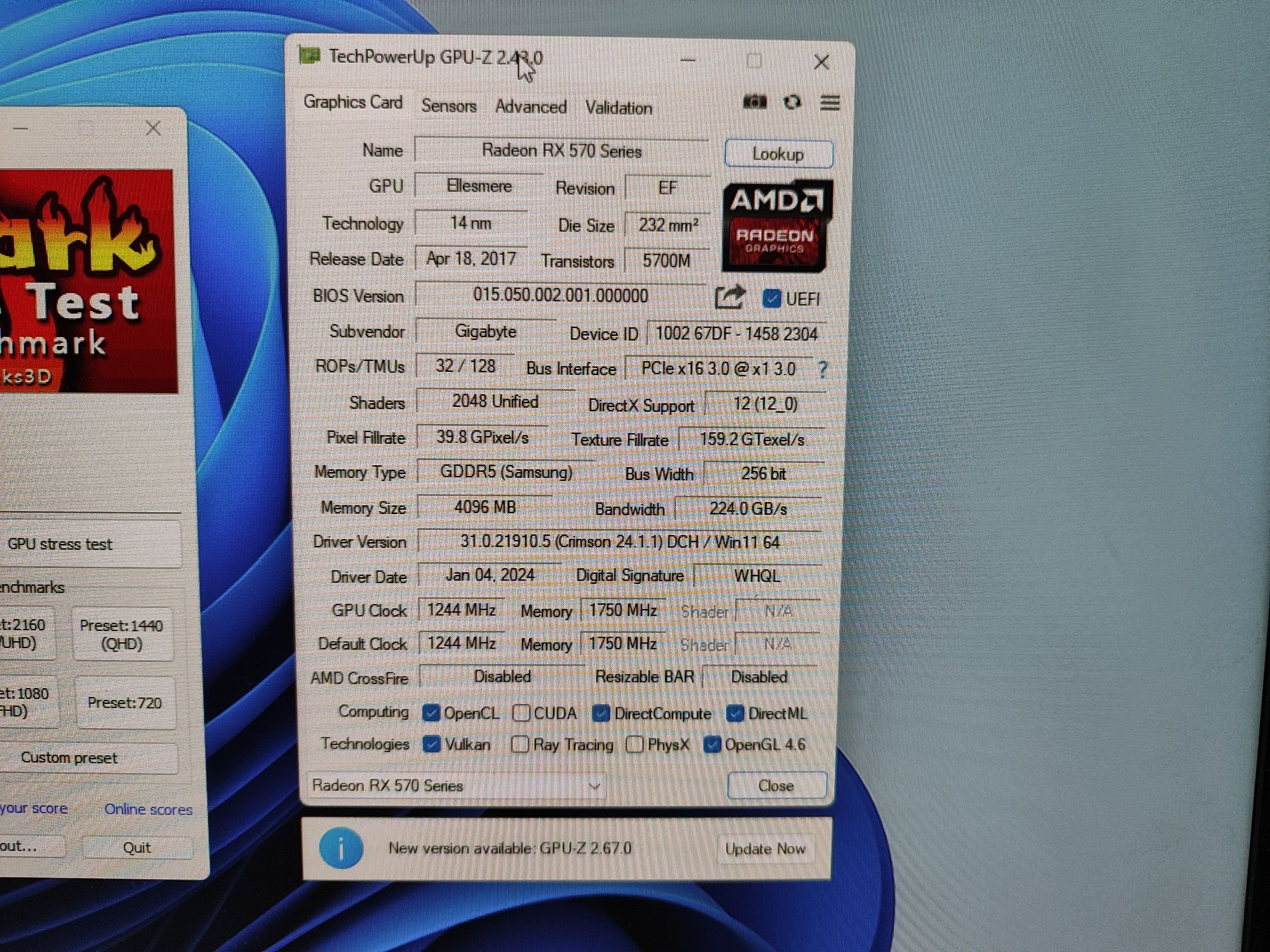Click the GPU field showing Ellesmere
Screen dimensions: 1270x952
(x=479, y=186)
